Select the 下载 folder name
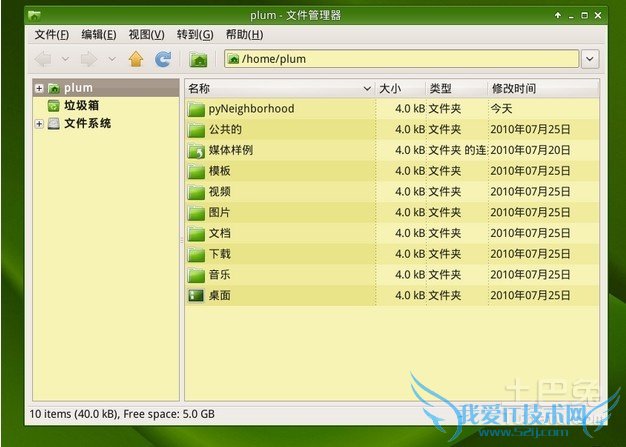 [x=220, y=254]
